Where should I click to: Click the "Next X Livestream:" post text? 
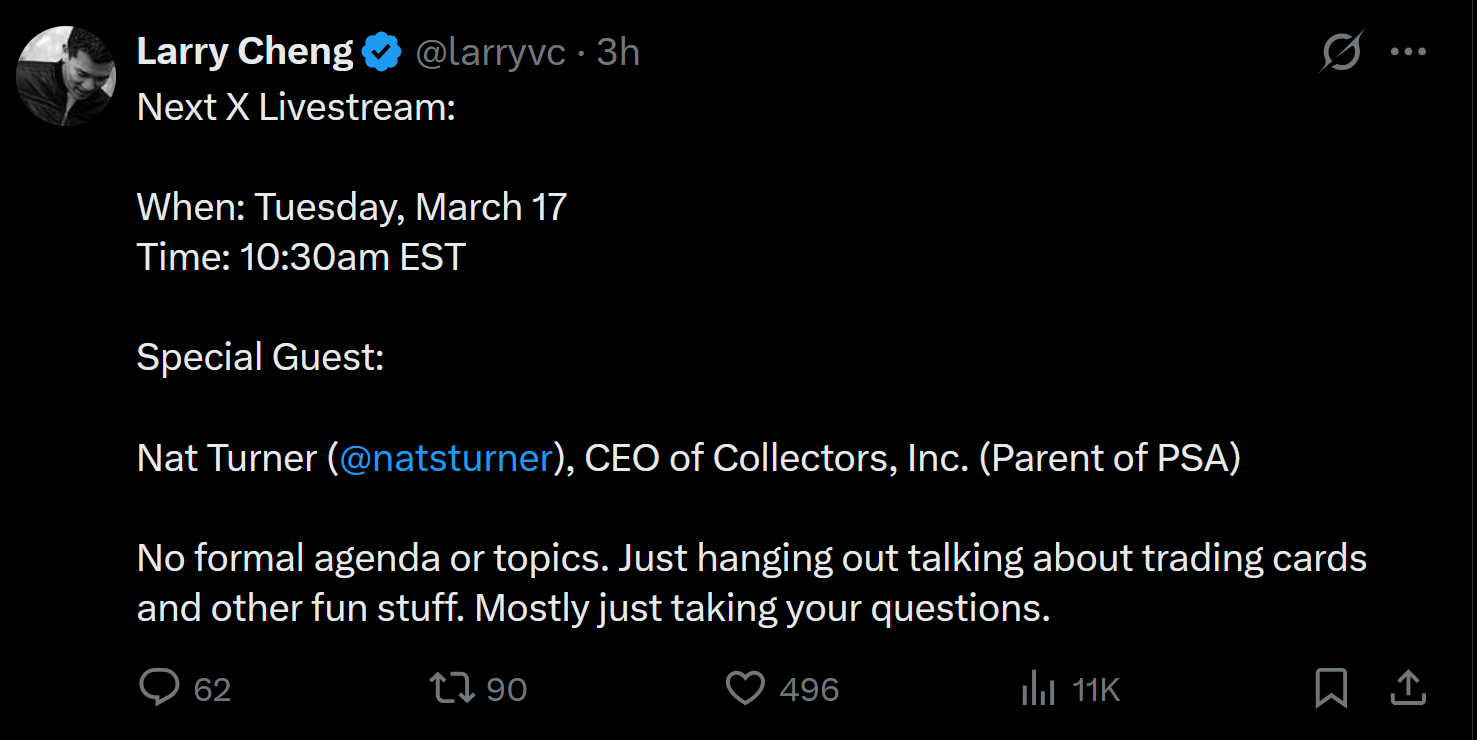point(296,107)
